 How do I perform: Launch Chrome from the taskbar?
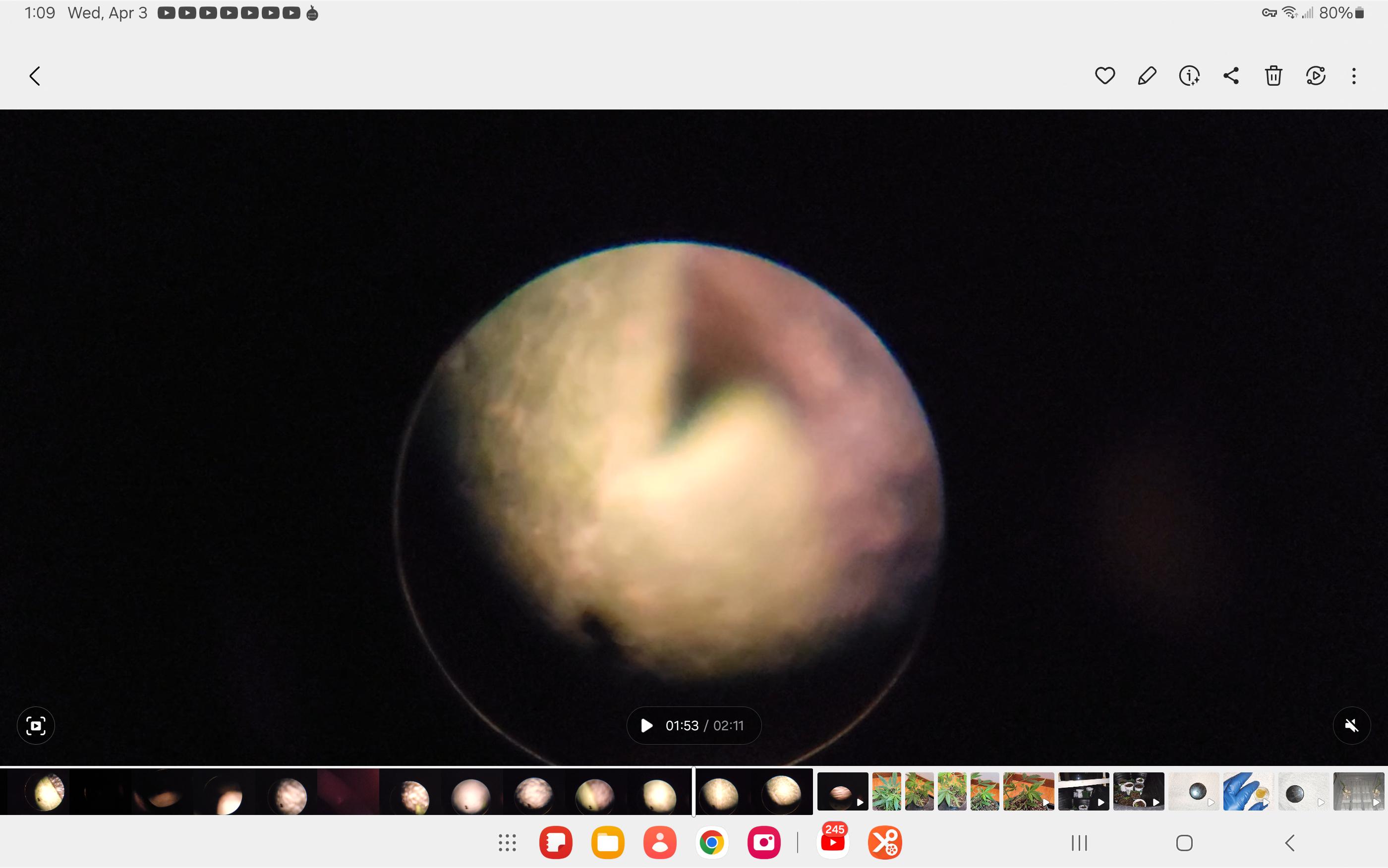pos(711,843)
